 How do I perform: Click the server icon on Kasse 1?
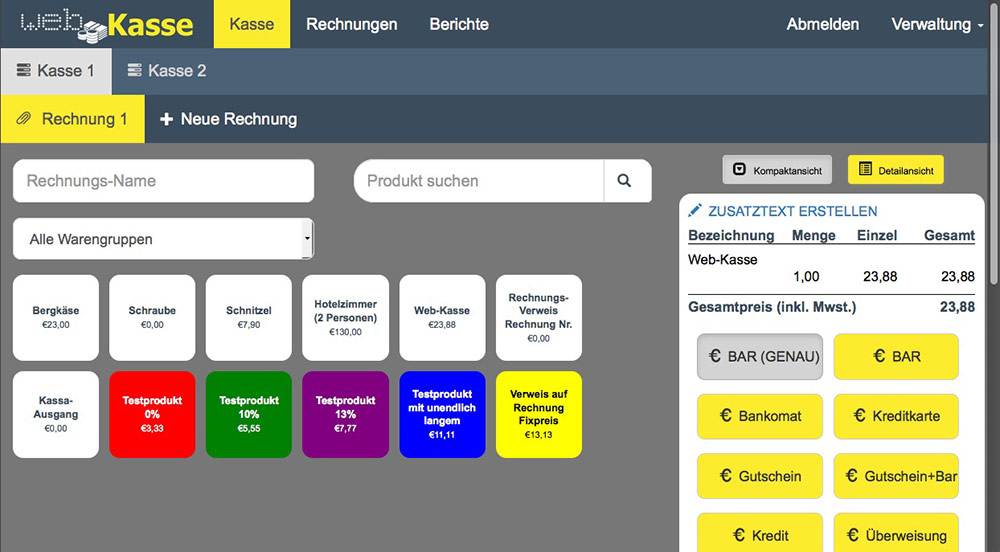pyautogui.click(x=24, y=71)
